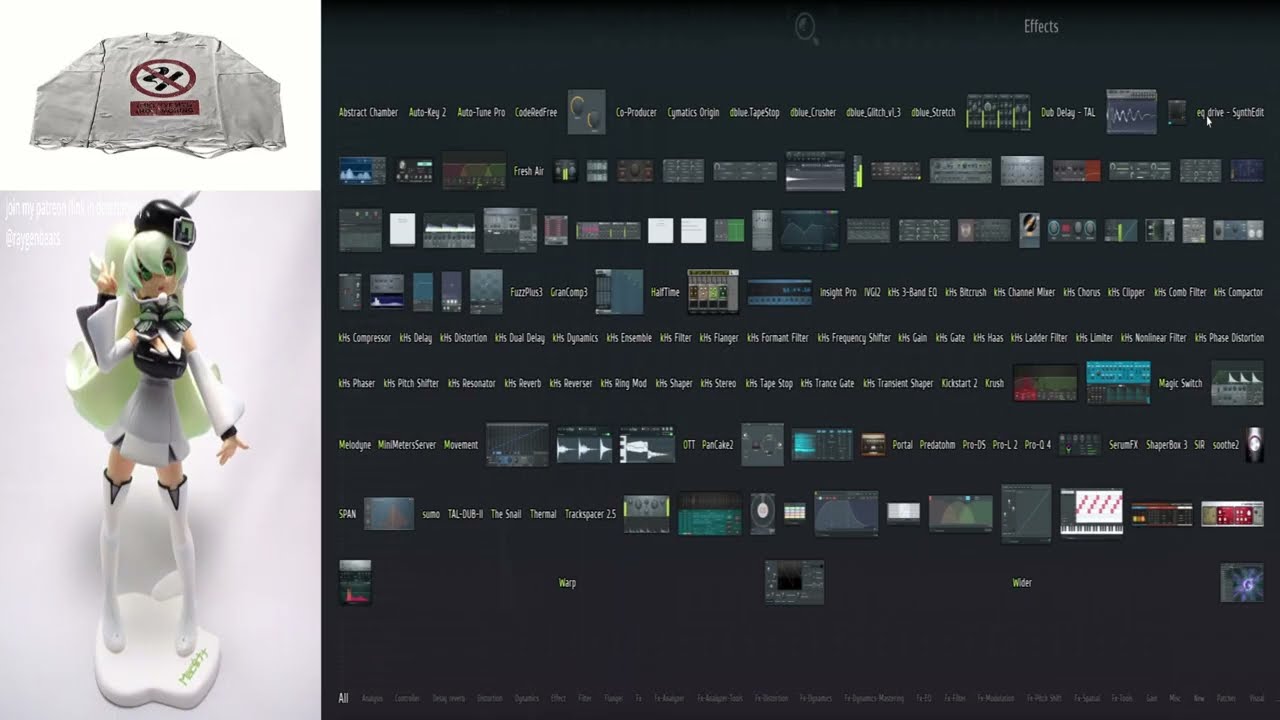1280x720 pixels.
Task: Open the teal thumbnail left of Magic Switch
Action: [1118, 383]
